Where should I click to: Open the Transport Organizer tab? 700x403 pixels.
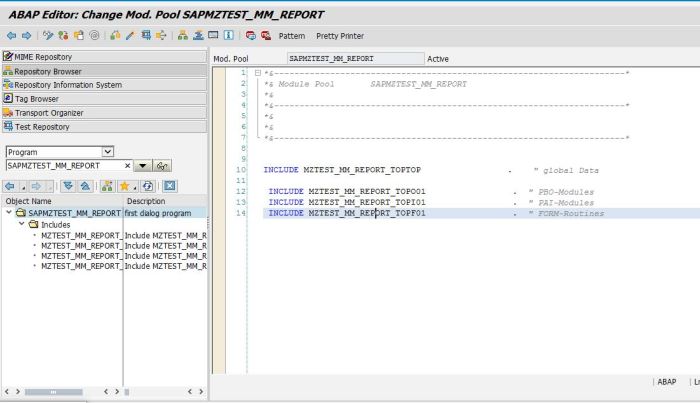[50, 113]
